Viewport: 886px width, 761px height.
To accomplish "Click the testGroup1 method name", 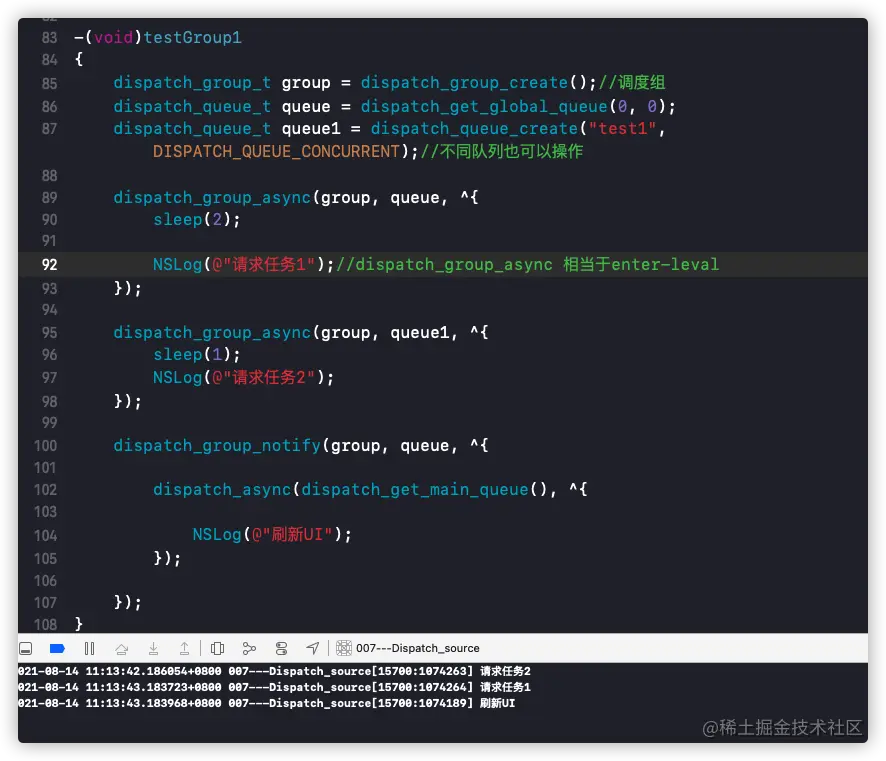I will click(192, 37).
